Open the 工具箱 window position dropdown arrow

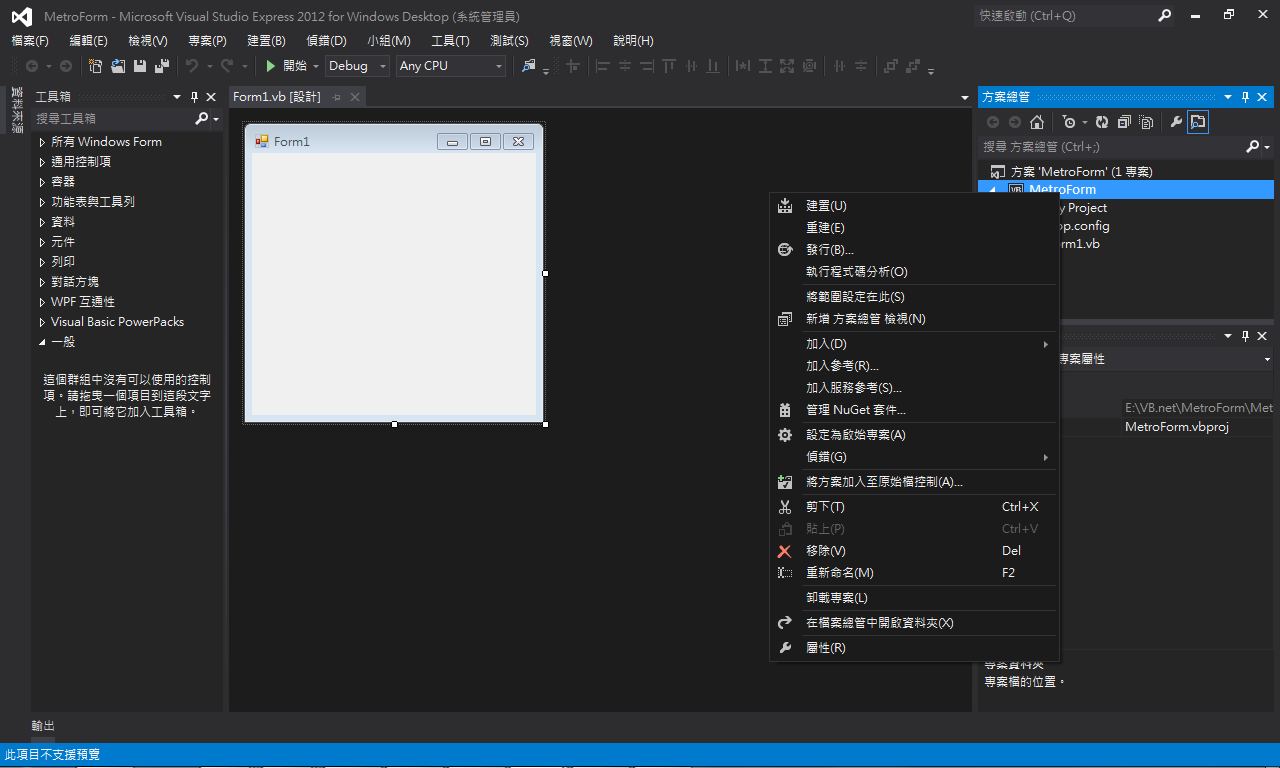point(177,97)
